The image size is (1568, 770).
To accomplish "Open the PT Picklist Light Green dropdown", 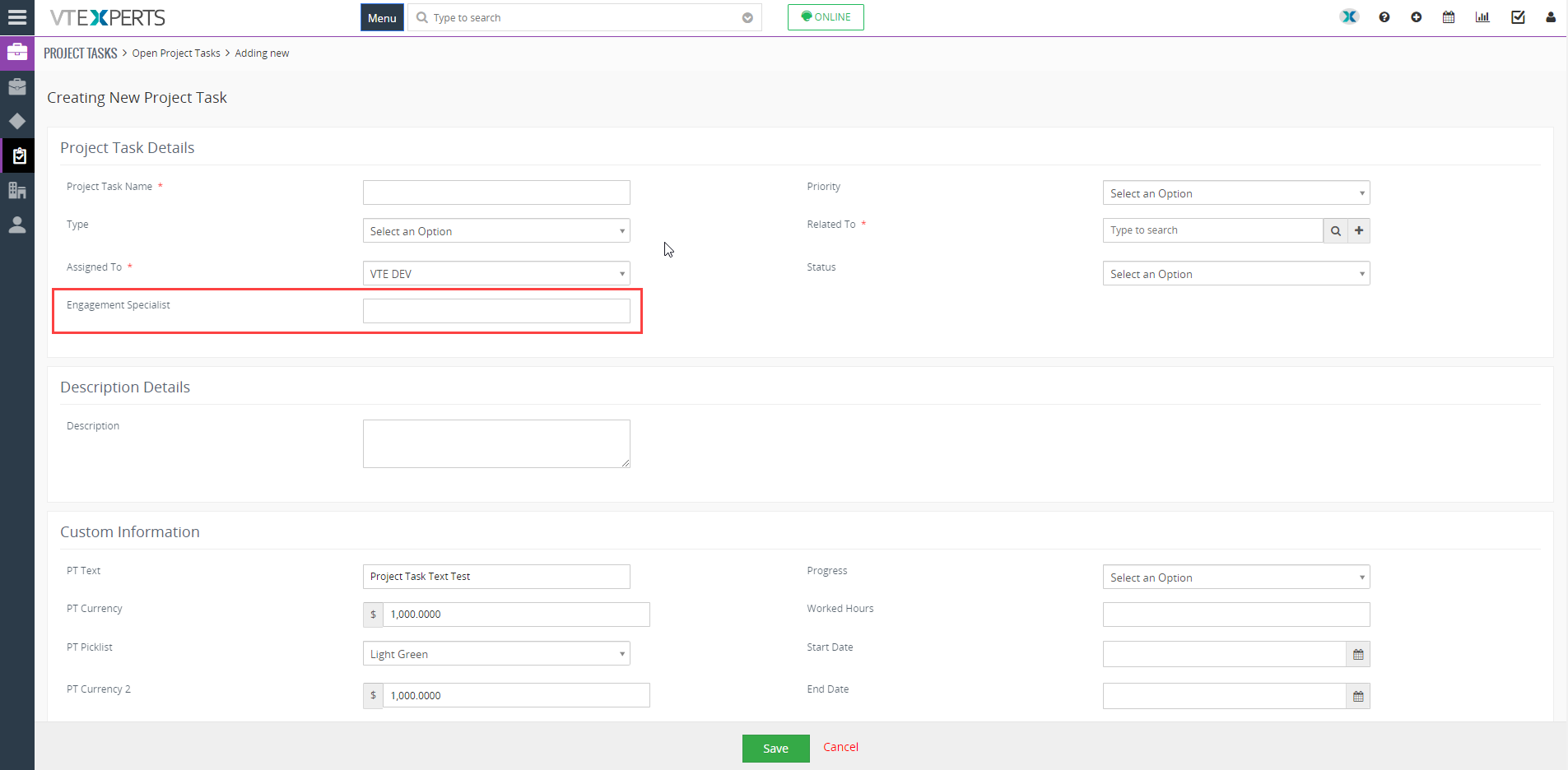I will (496, 654).
